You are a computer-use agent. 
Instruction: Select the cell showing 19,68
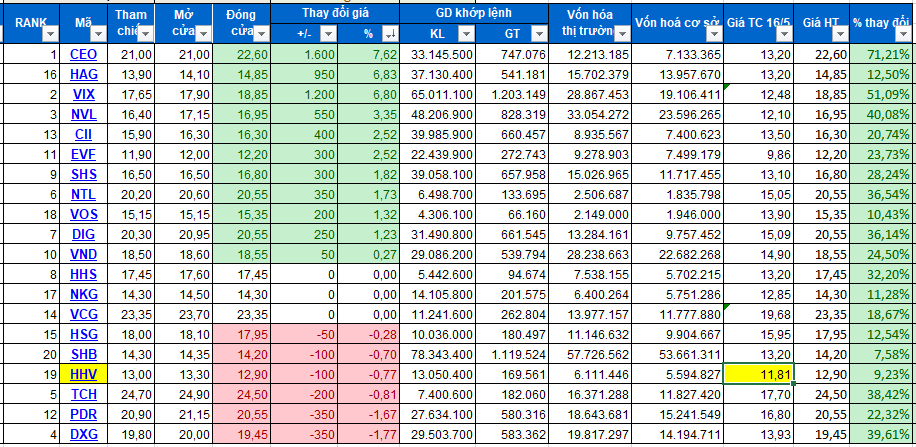click(x=758, y=314)
